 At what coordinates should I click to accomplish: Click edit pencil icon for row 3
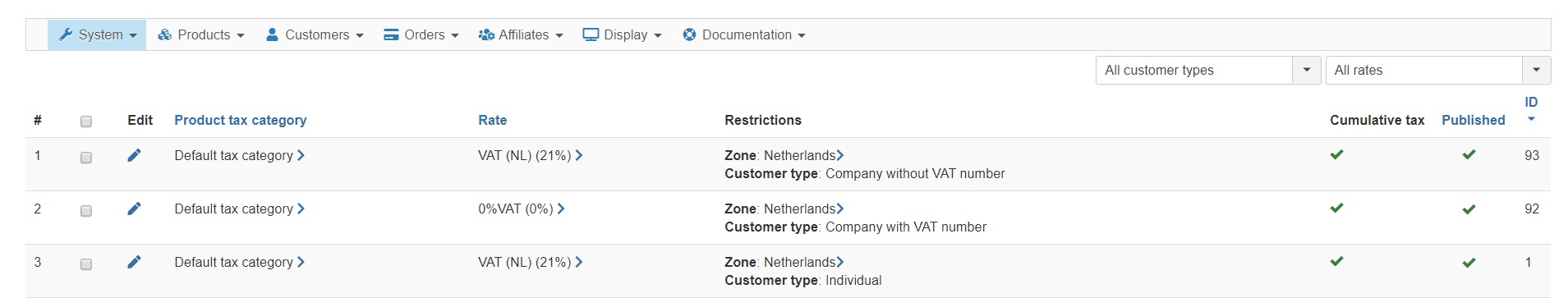[134, 262]
